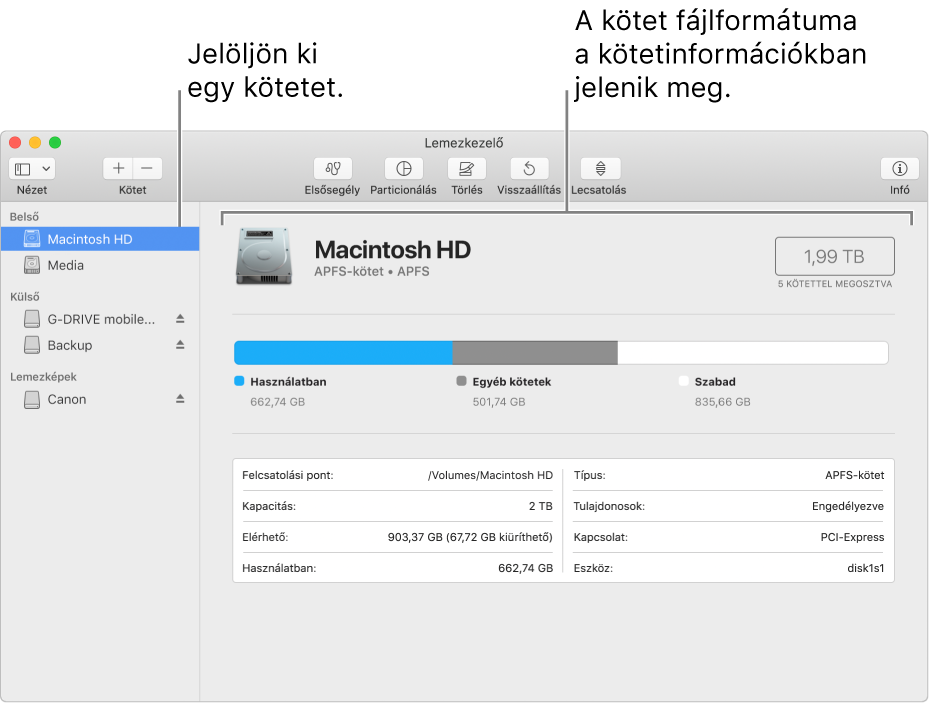Click the Media sidebar disk icon
Image resolution: width=931 pixels, height=705 pixels.
click(32, 265)
